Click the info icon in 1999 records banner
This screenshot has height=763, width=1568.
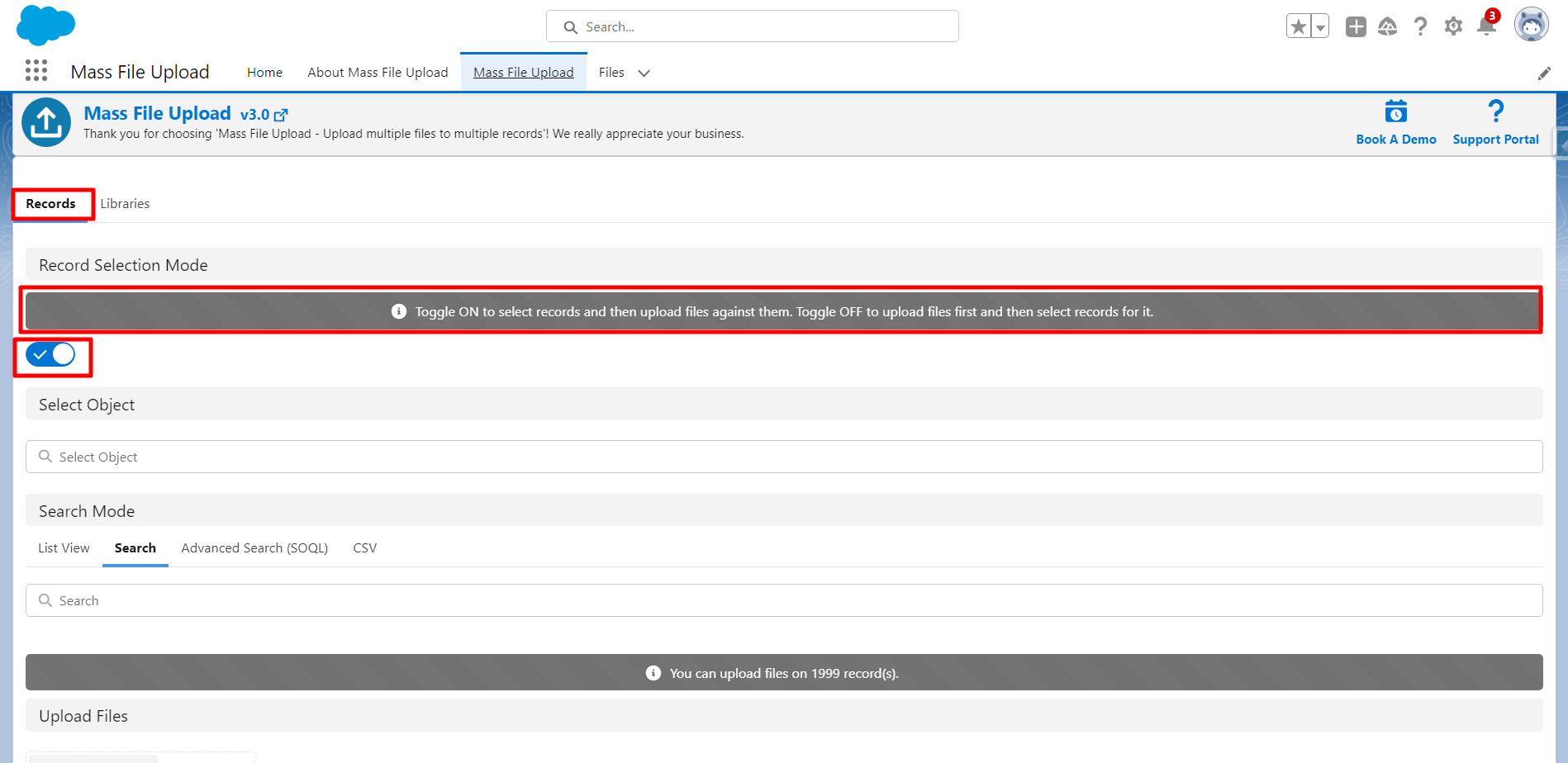[x=653, y=673]
